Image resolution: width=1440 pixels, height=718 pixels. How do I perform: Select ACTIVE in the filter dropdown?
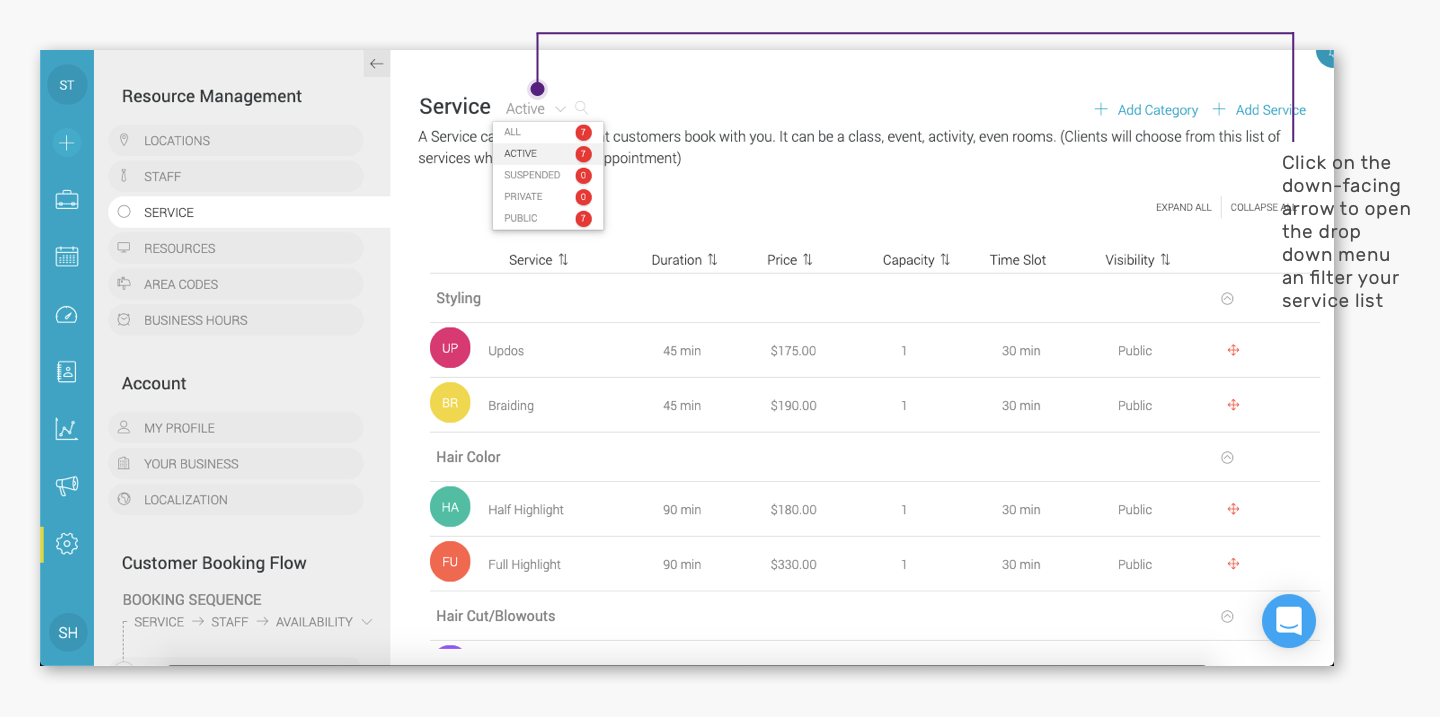tap(548, 154)
